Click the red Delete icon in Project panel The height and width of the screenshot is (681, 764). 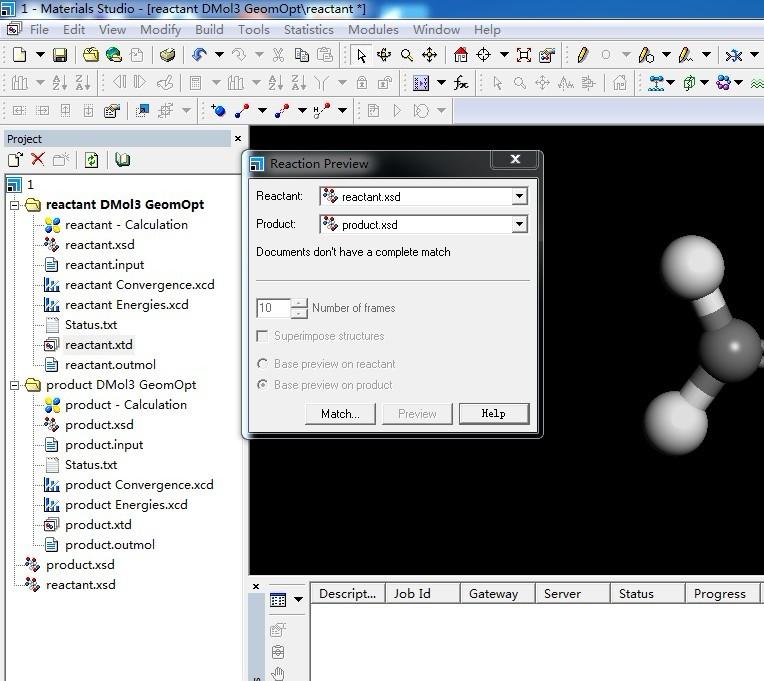38,160
